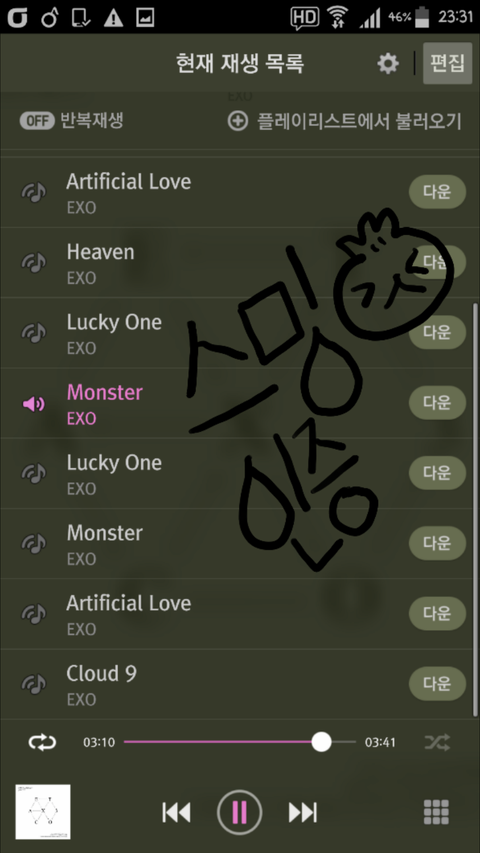Skip to the next track

click(x=303, y=812)
